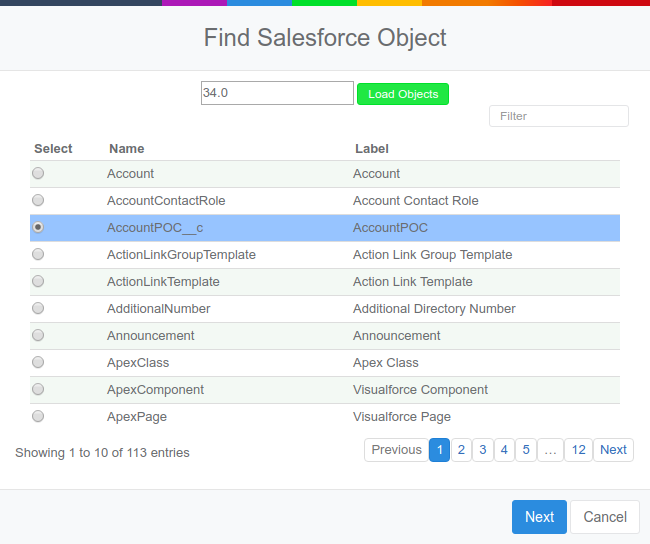Click the API version 34.0 field
Image resolution: width=650 pixels, height=544 pixels.
pos(277,93)
